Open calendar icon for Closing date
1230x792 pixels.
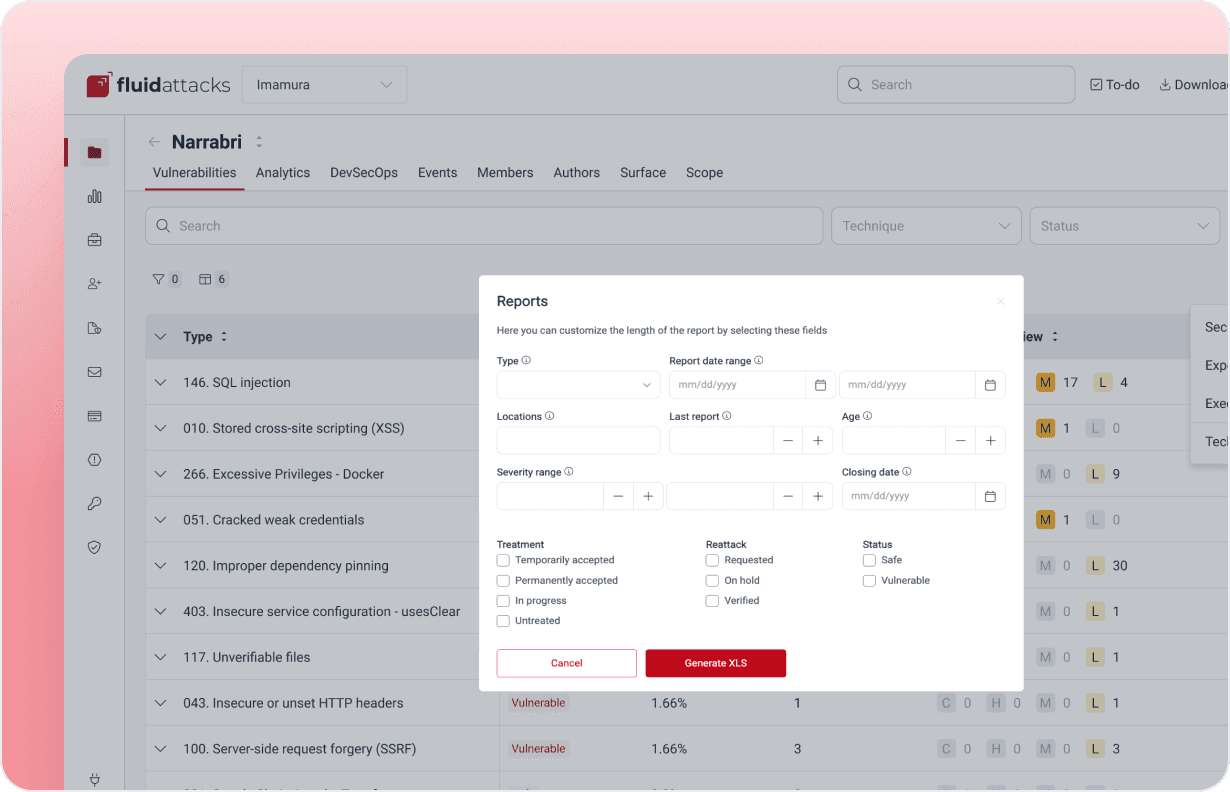990,496
